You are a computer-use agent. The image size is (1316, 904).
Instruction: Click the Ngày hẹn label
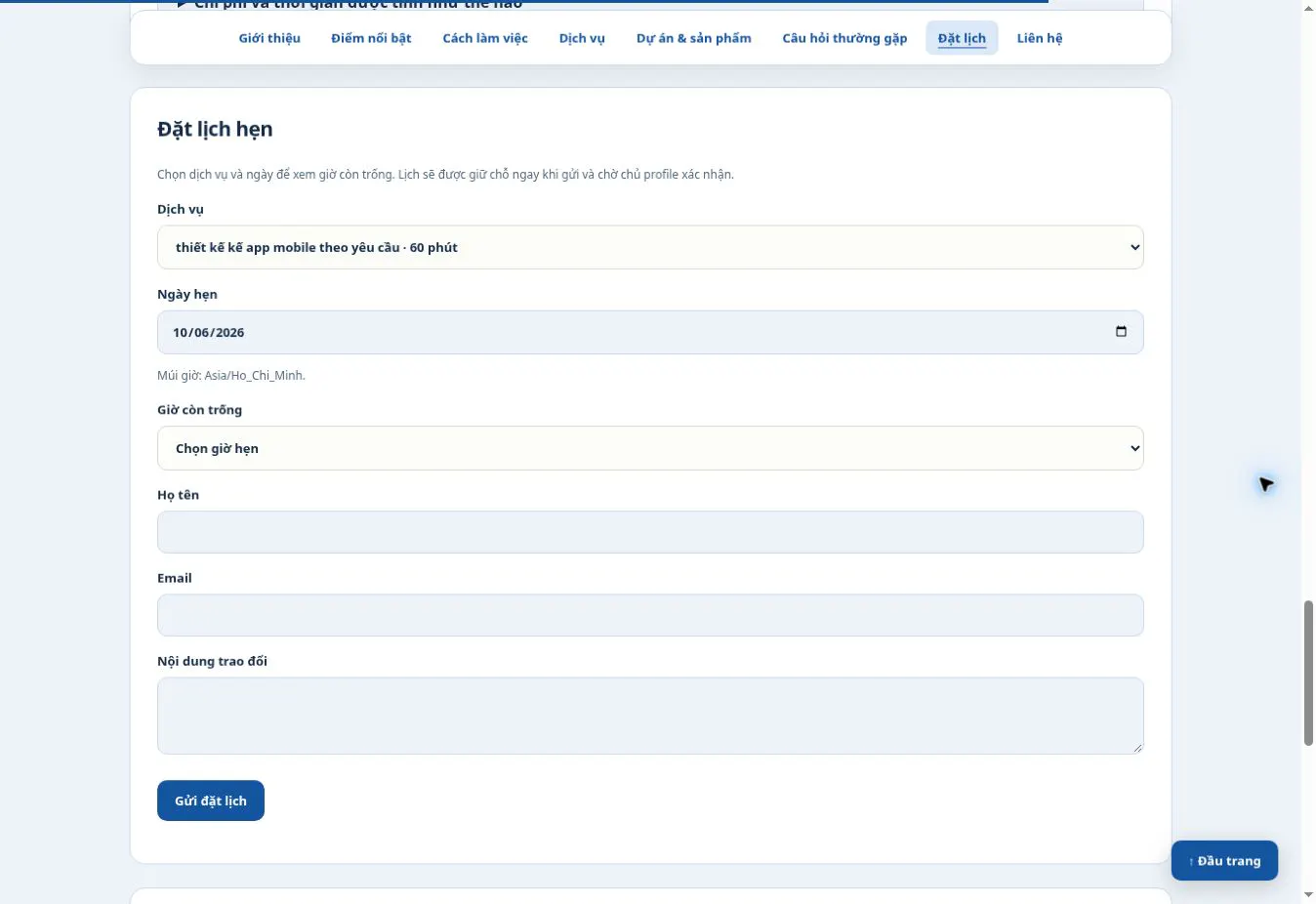187,295
